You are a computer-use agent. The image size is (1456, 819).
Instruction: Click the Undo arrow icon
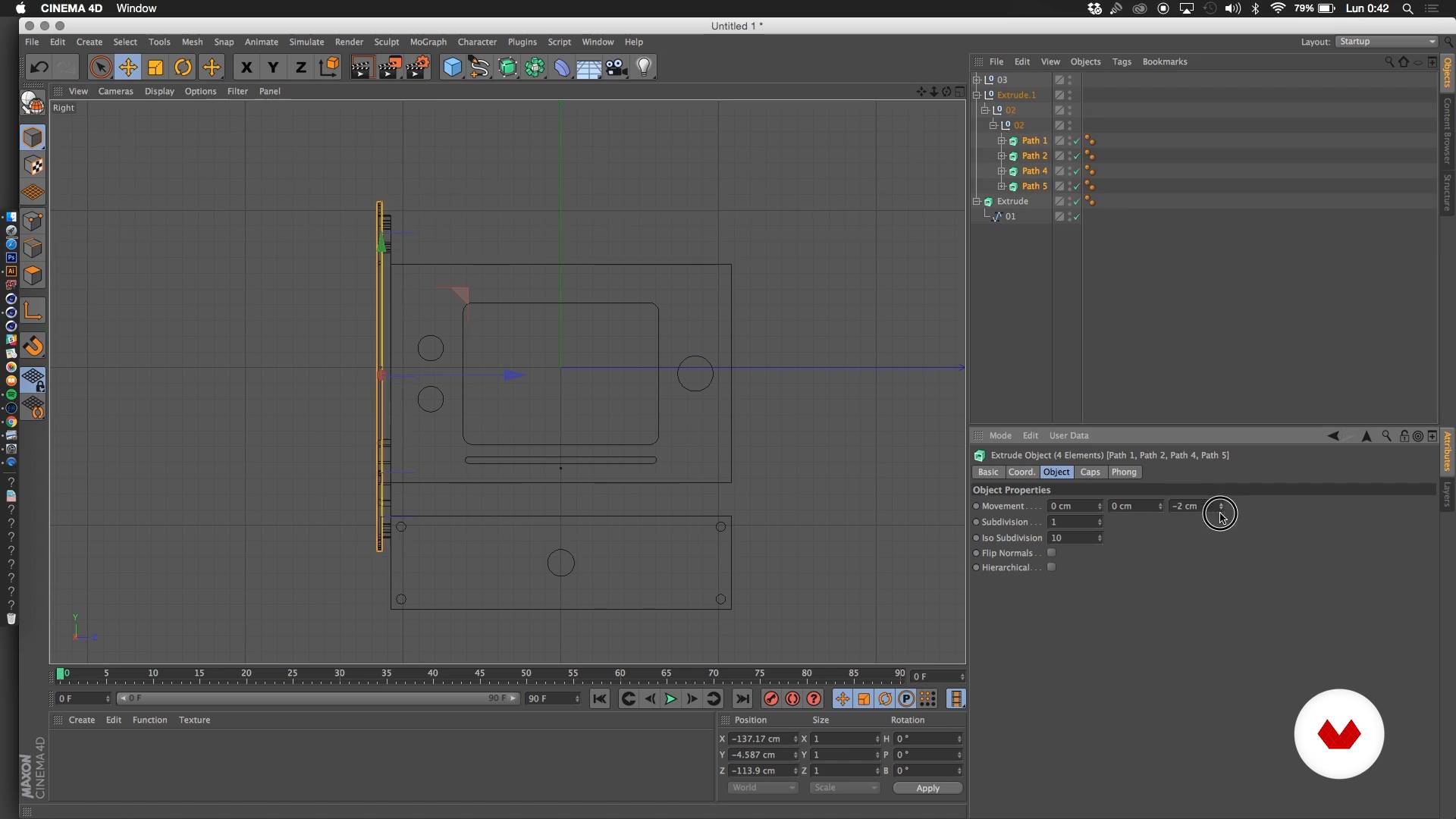click(39, 67)
